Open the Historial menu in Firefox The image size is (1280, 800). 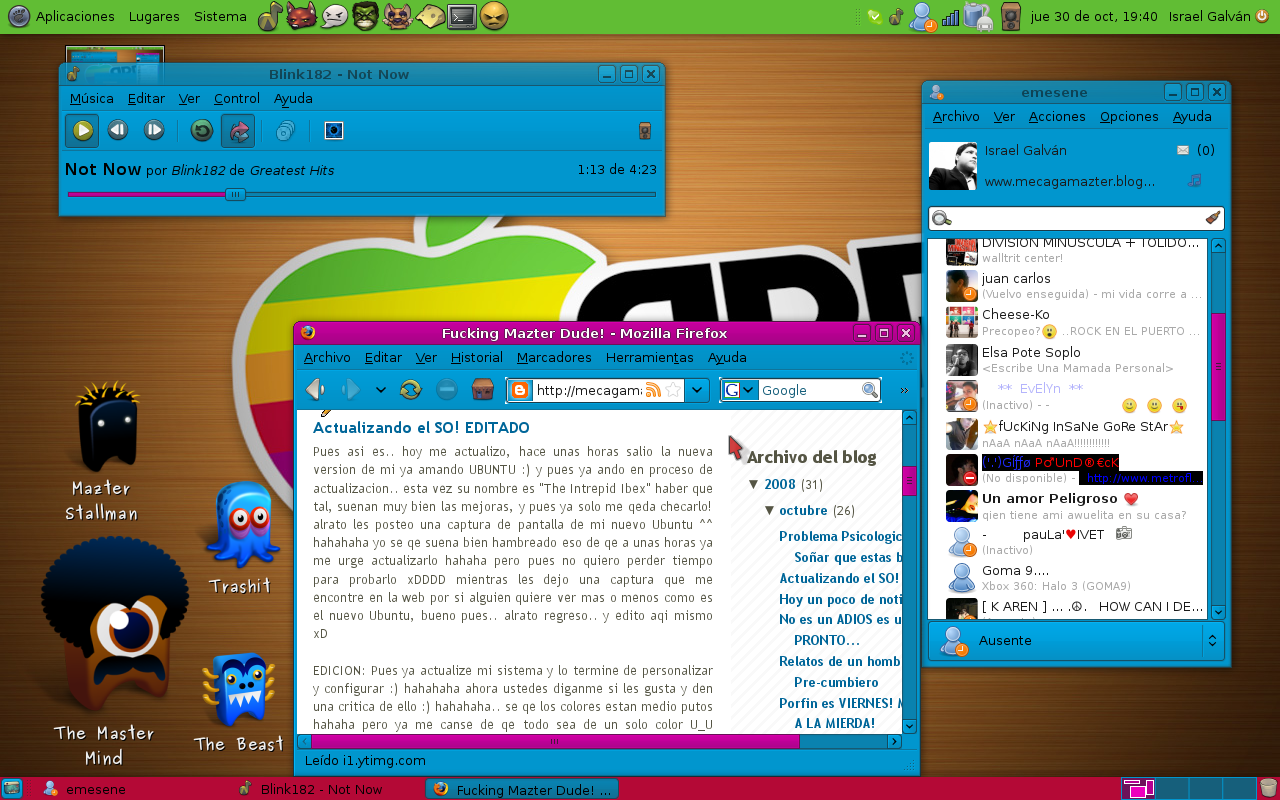477,357
